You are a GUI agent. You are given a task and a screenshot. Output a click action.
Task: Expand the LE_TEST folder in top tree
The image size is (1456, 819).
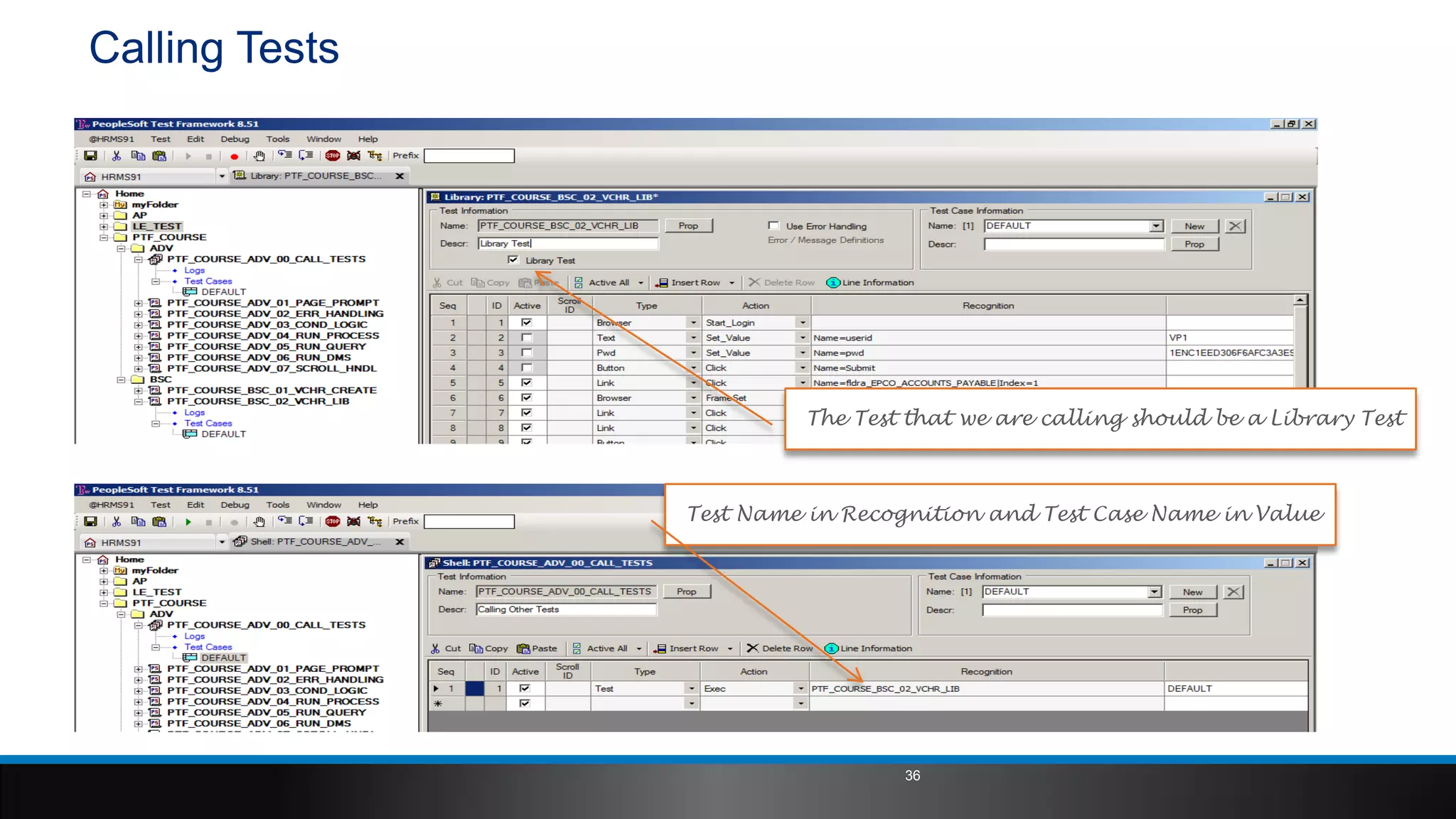pyautogui.click(x=104, y=227)
